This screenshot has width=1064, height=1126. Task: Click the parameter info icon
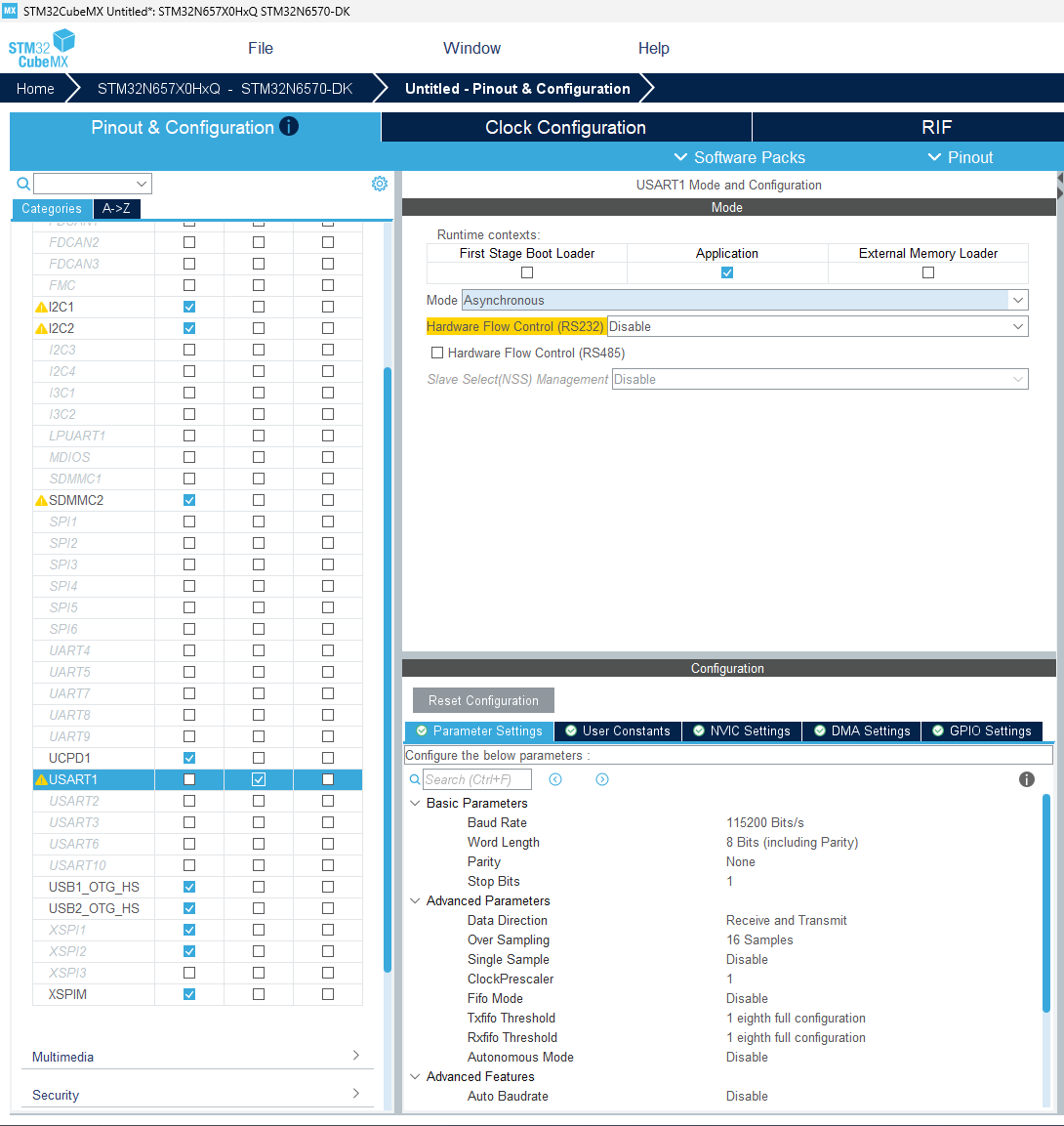click(1027, 779)
